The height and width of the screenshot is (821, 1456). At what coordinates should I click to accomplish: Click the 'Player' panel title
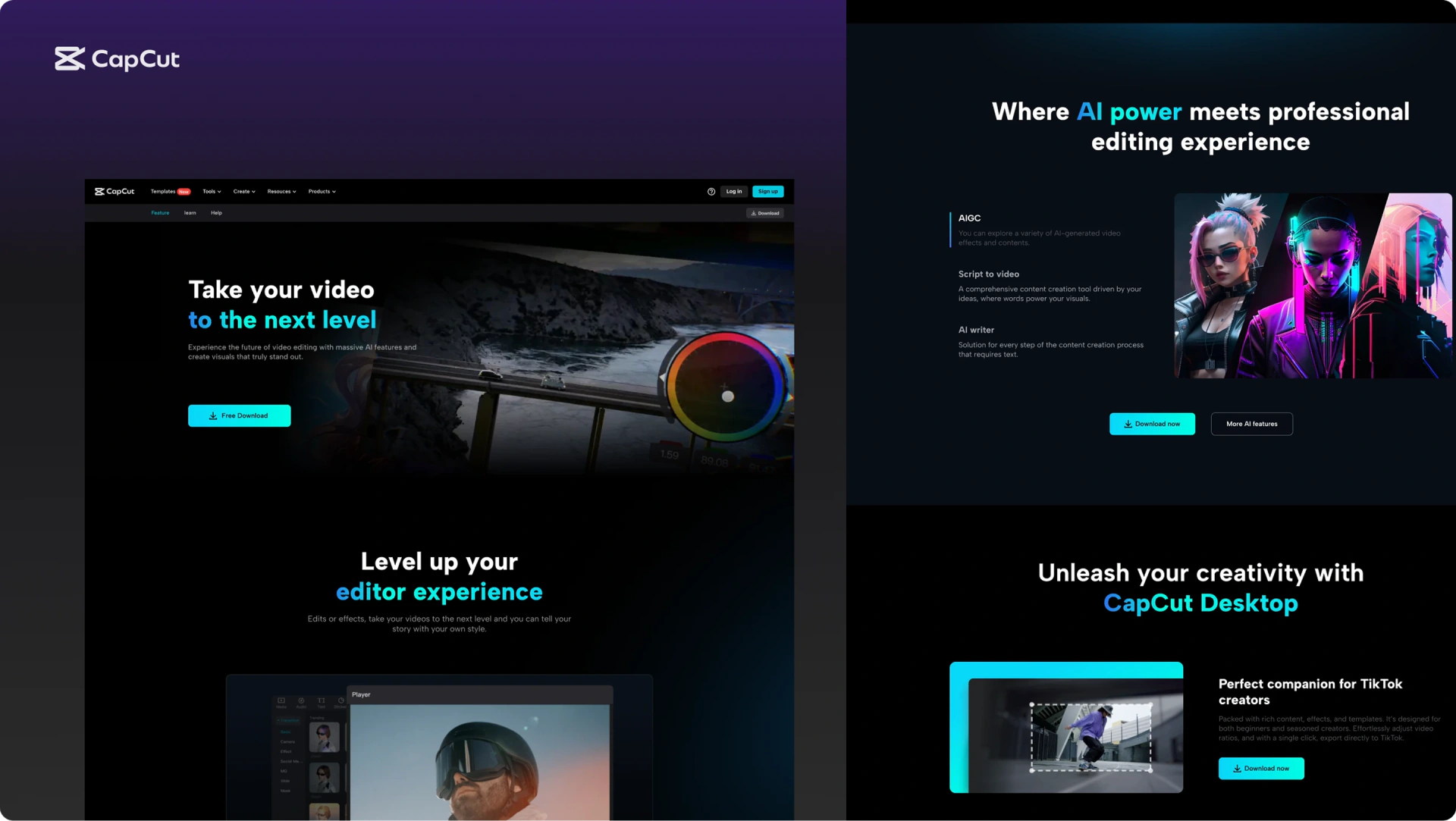361,694
